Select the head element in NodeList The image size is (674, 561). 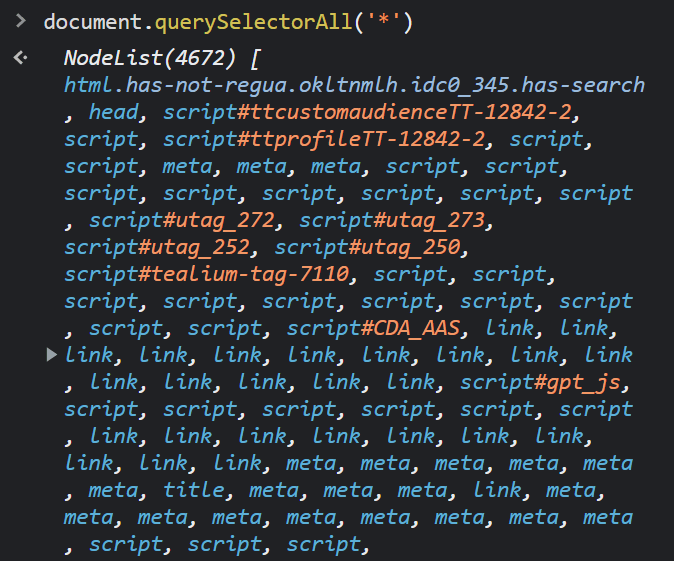(x=113, y=112)
